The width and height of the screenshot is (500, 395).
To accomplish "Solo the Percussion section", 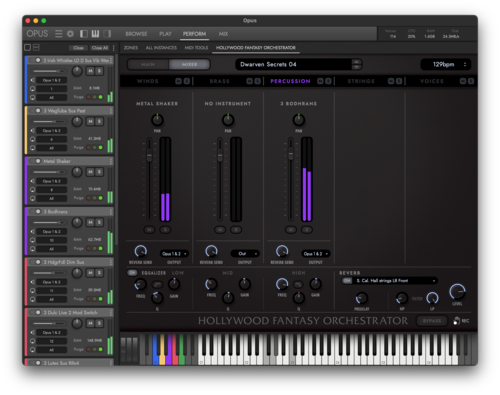I will 328,81.
